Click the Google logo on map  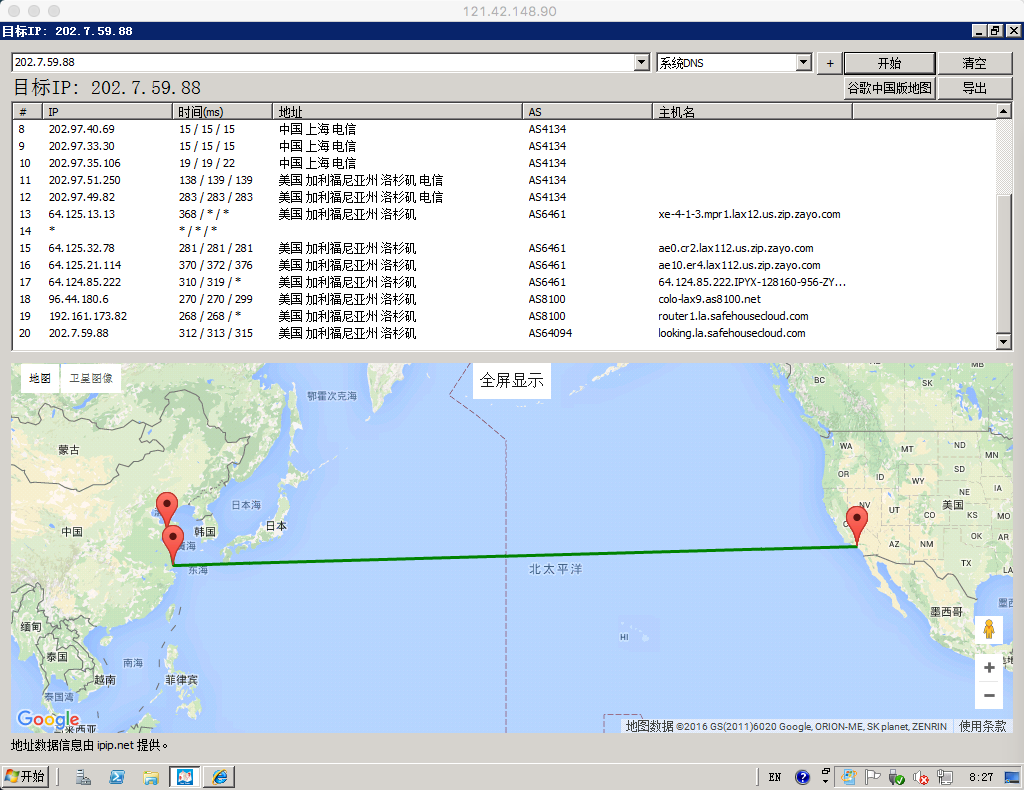(48, 719)
